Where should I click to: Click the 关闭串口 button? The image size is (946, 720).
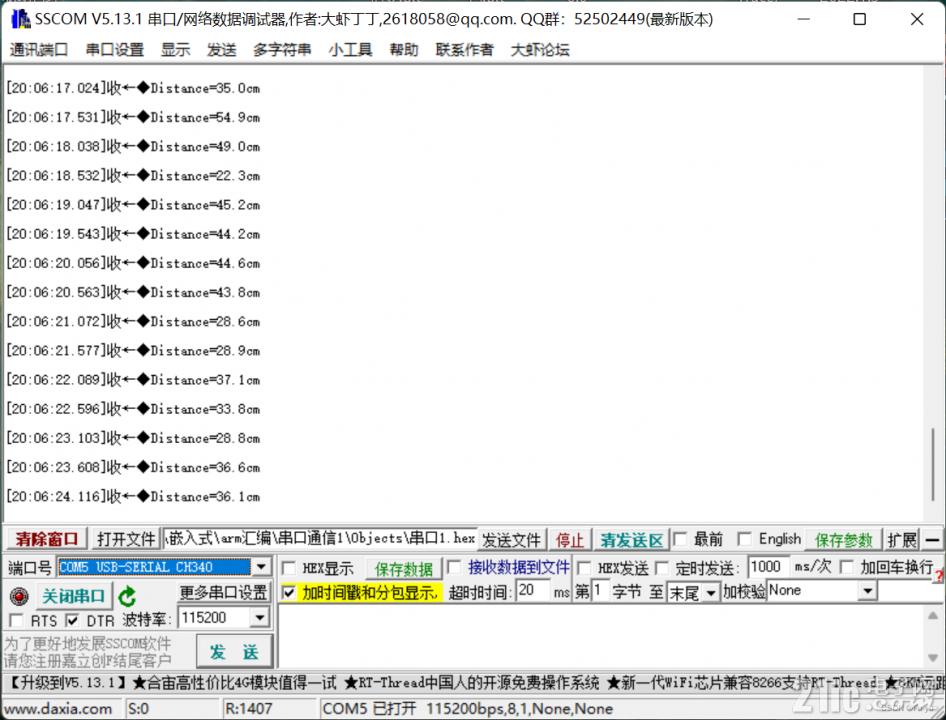74,596
